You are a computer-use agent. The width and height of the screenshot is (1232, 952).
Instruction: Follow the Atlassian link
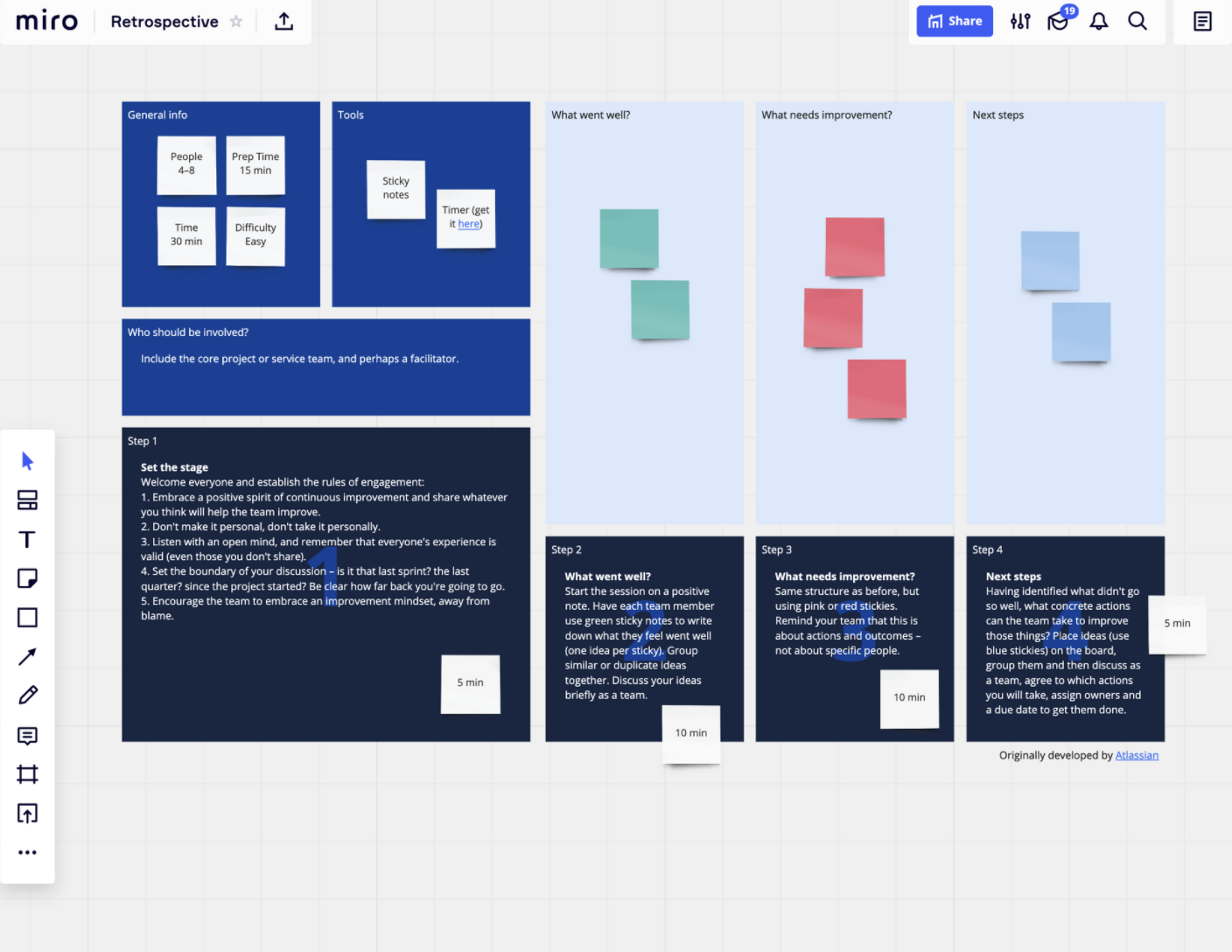point(1137,755)
